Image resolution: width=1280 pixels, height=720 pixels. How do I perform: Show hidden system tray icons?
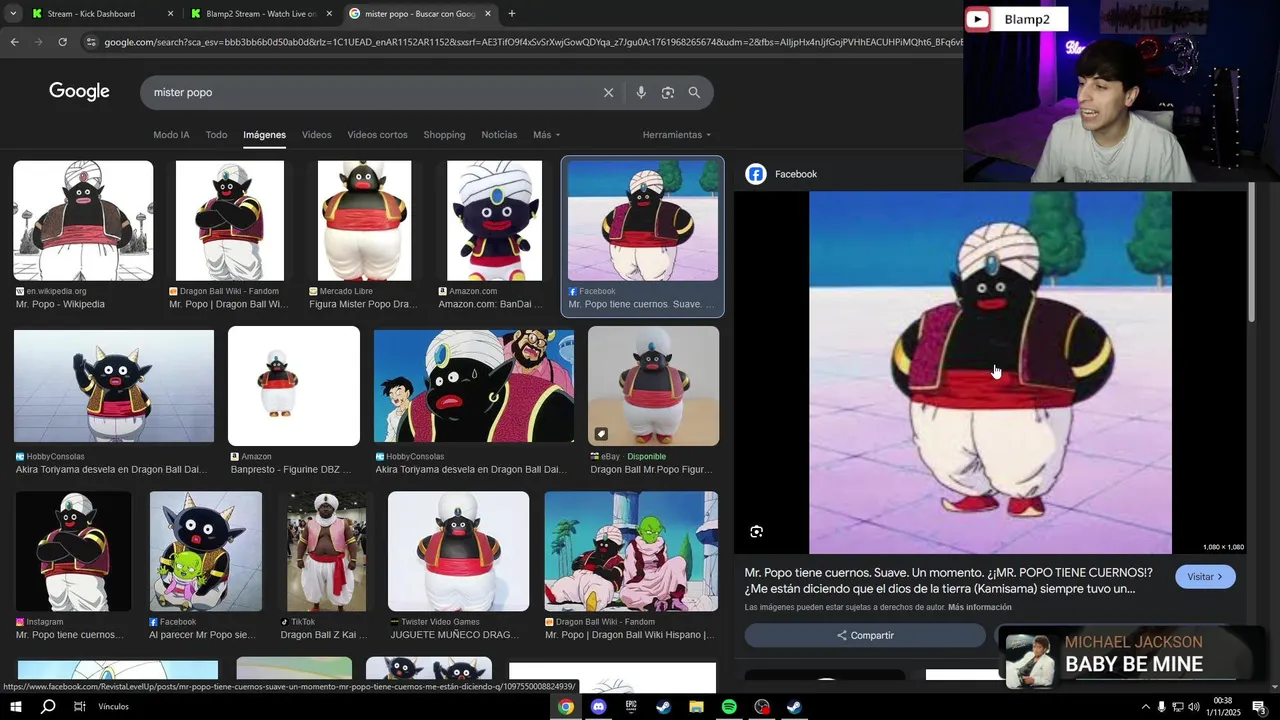coord(1145,707)
